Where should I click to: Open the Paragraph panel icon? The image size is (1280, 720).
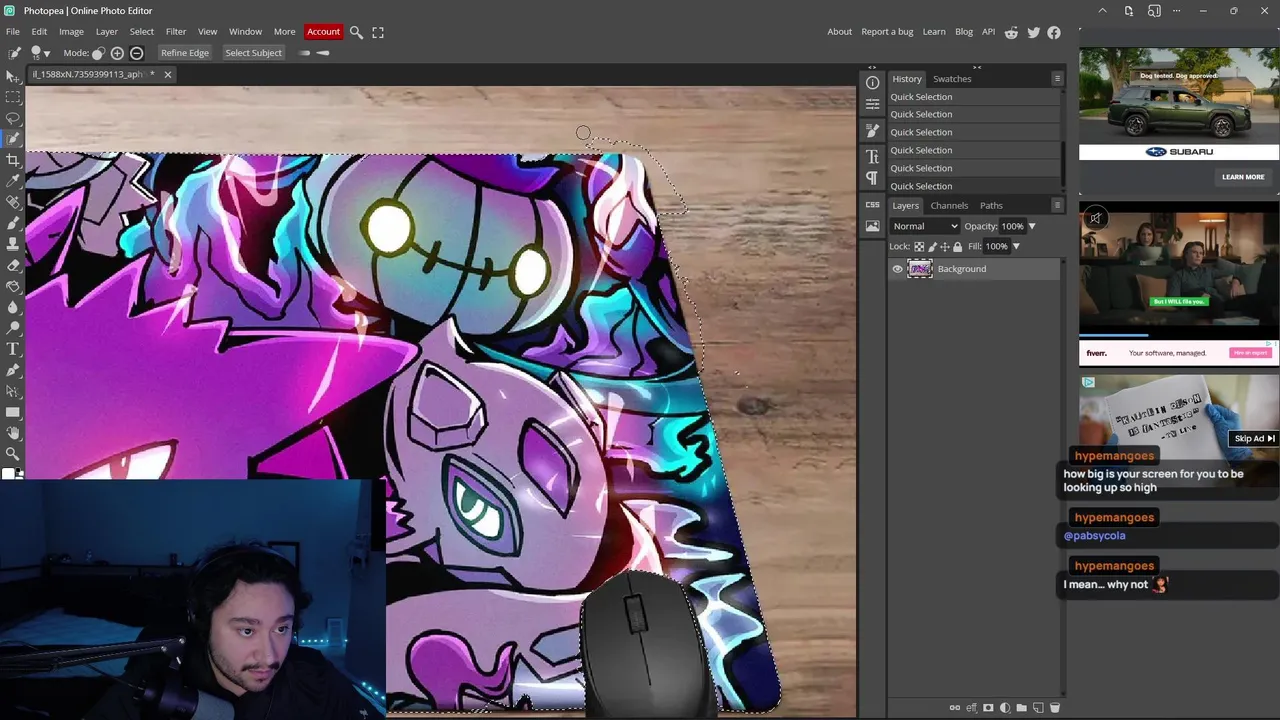point(872,178)
